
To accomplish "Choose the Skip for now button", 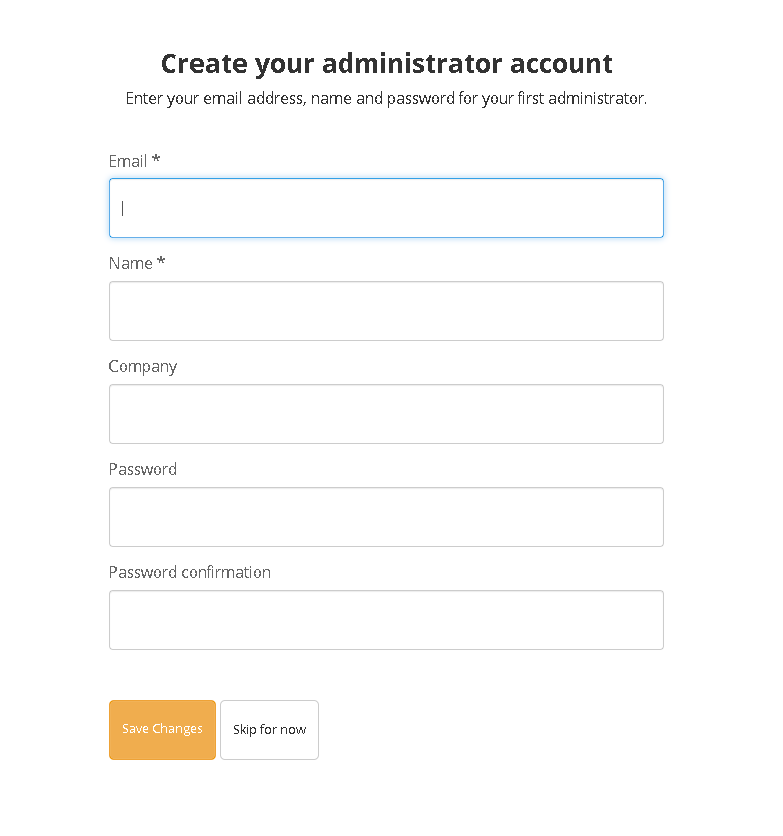I will pyautogui.click(x=269, y=729).
